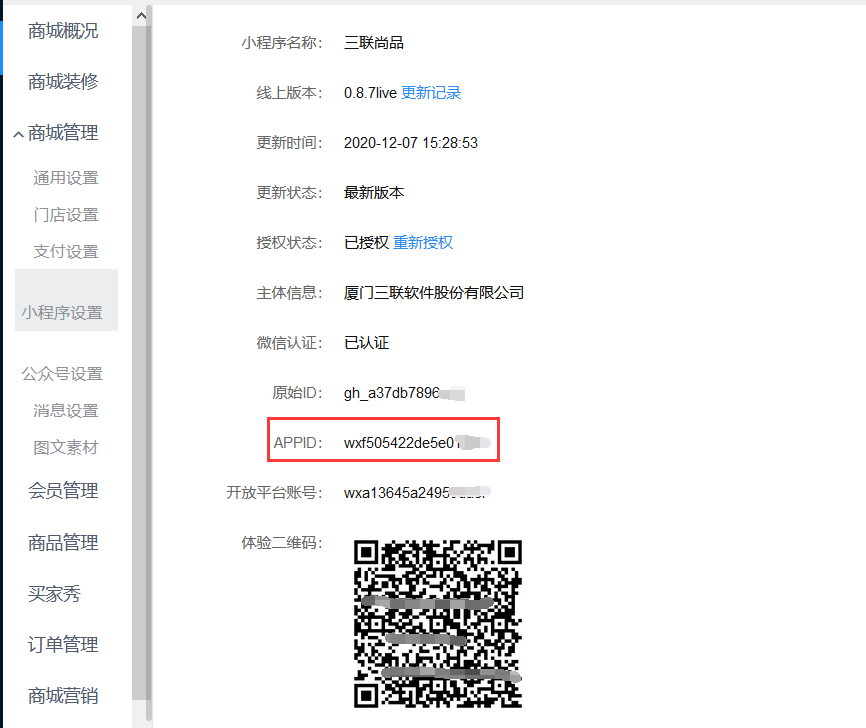Click the 主体信息 label
Screen dimensions: 866x728
(x=289, y=293)
